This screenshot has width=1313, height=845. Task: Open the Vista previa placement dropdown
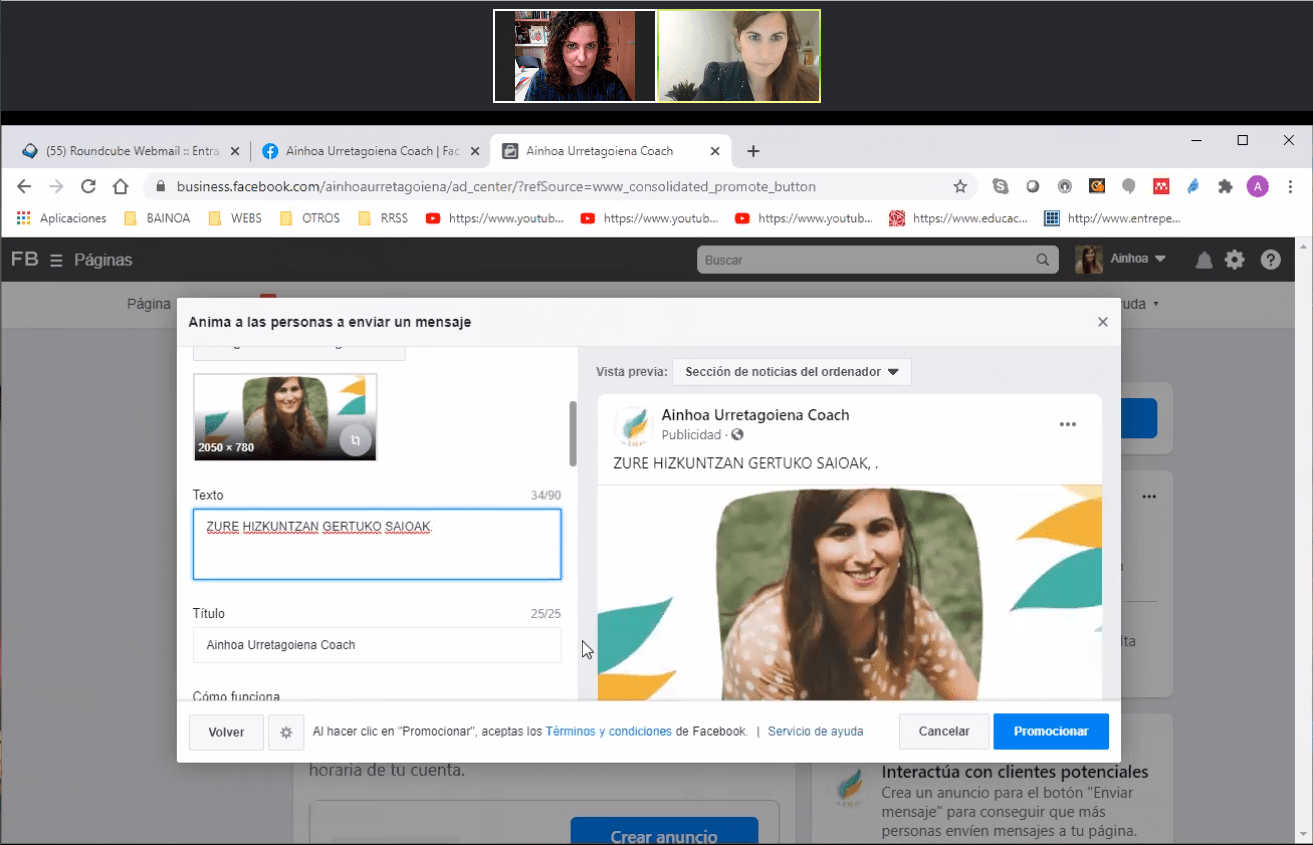pos(792,372)
